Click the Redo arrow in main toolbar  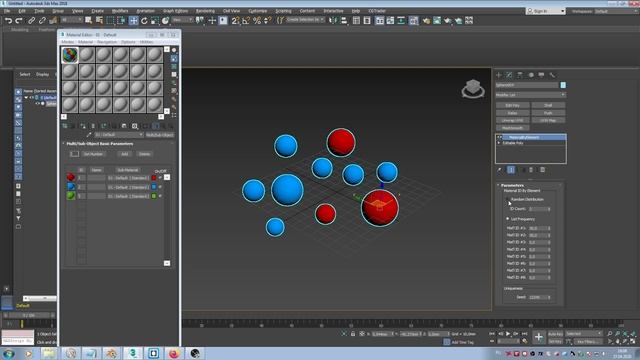[19, 20]
